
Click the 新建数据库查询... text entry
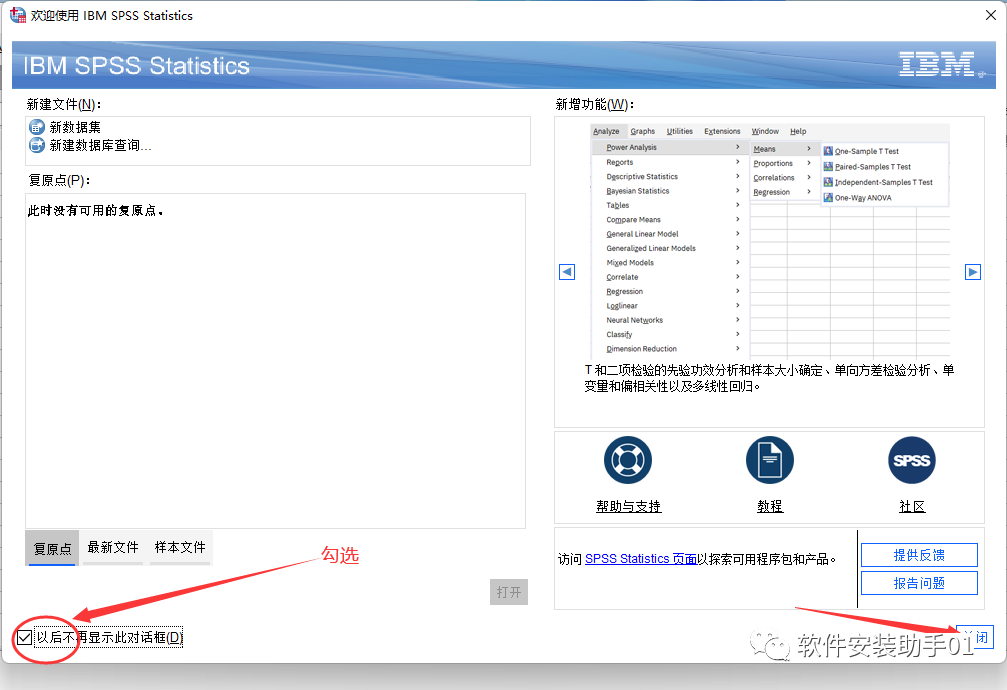tap(100, 145)
